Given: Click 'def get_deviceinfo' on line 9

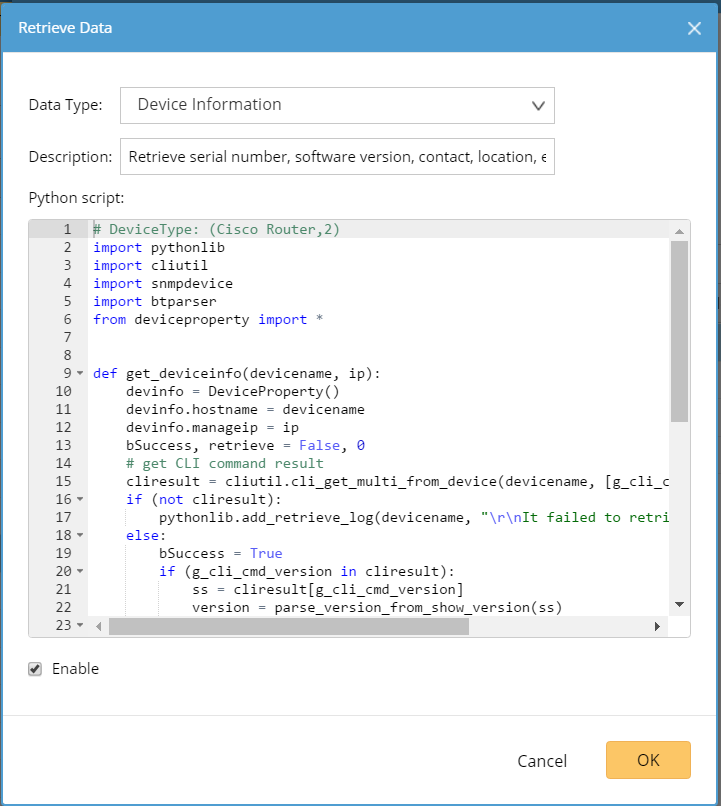Looking at the screenshot, I should click(237, 373).
